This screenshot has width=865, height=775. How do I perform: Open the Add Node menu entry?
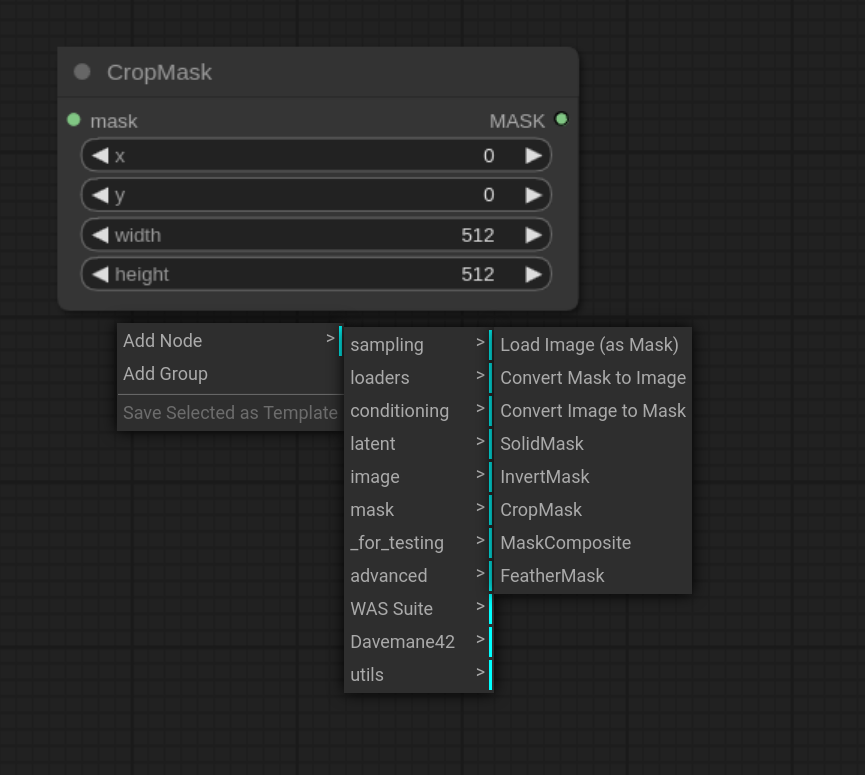click(162, 340)
